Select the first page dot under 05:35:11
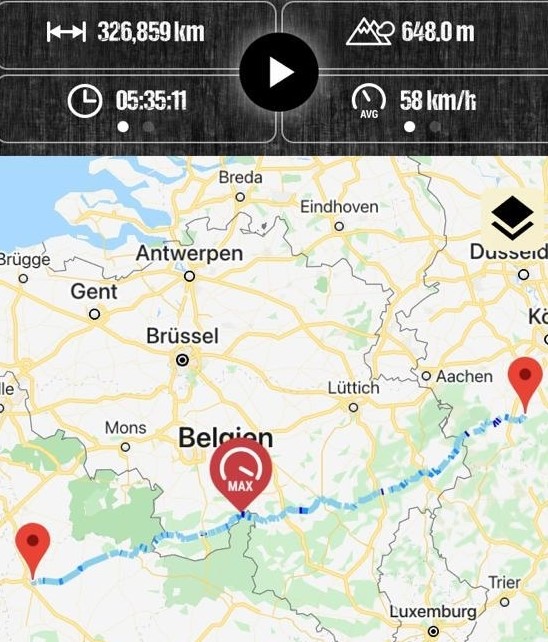Image resolution: width=548 pixels, height=642 pixels. point(123,127)
